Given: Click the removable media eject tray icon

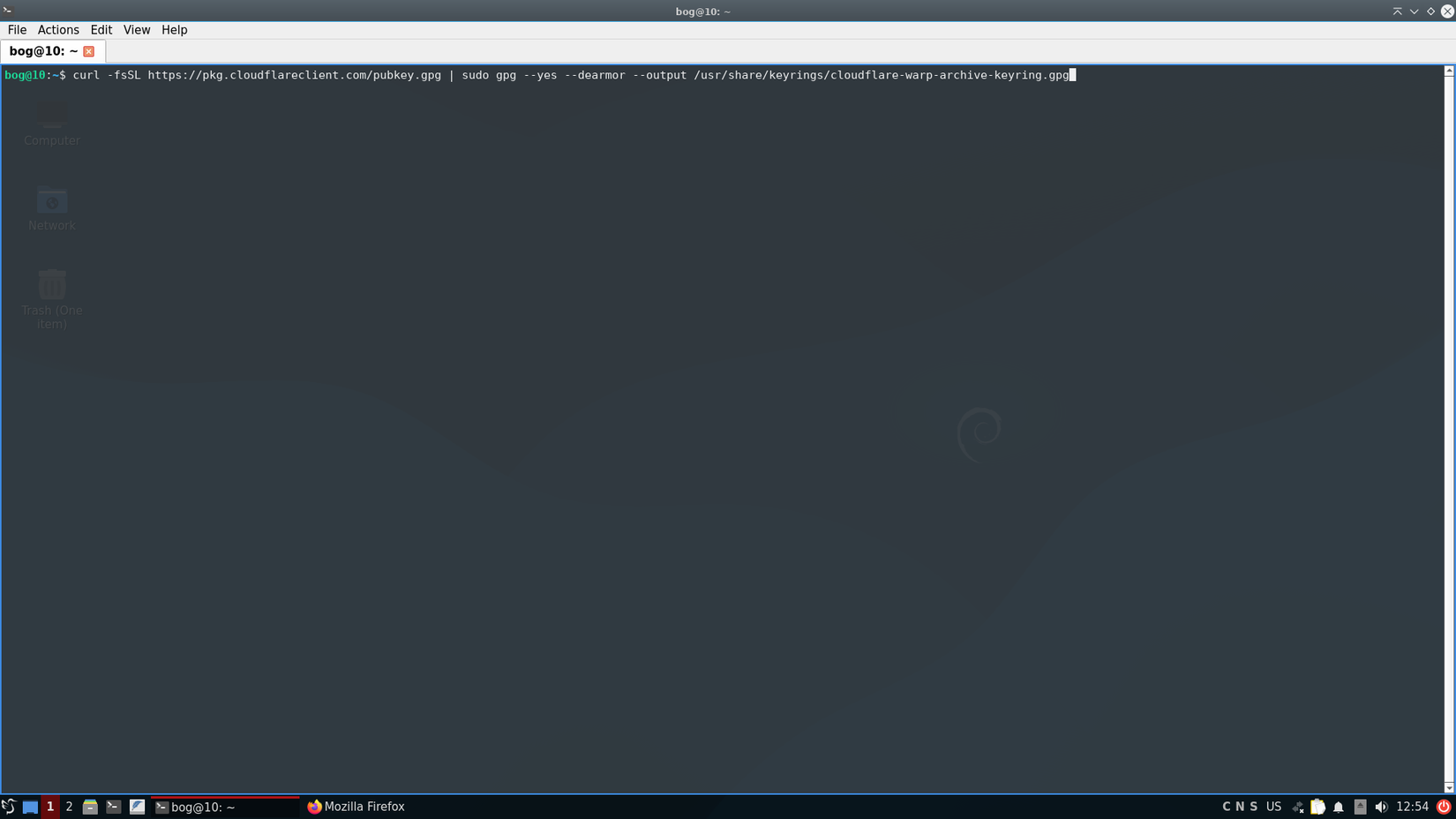Looking at the screenshot, I should [x=1359, y=806].
